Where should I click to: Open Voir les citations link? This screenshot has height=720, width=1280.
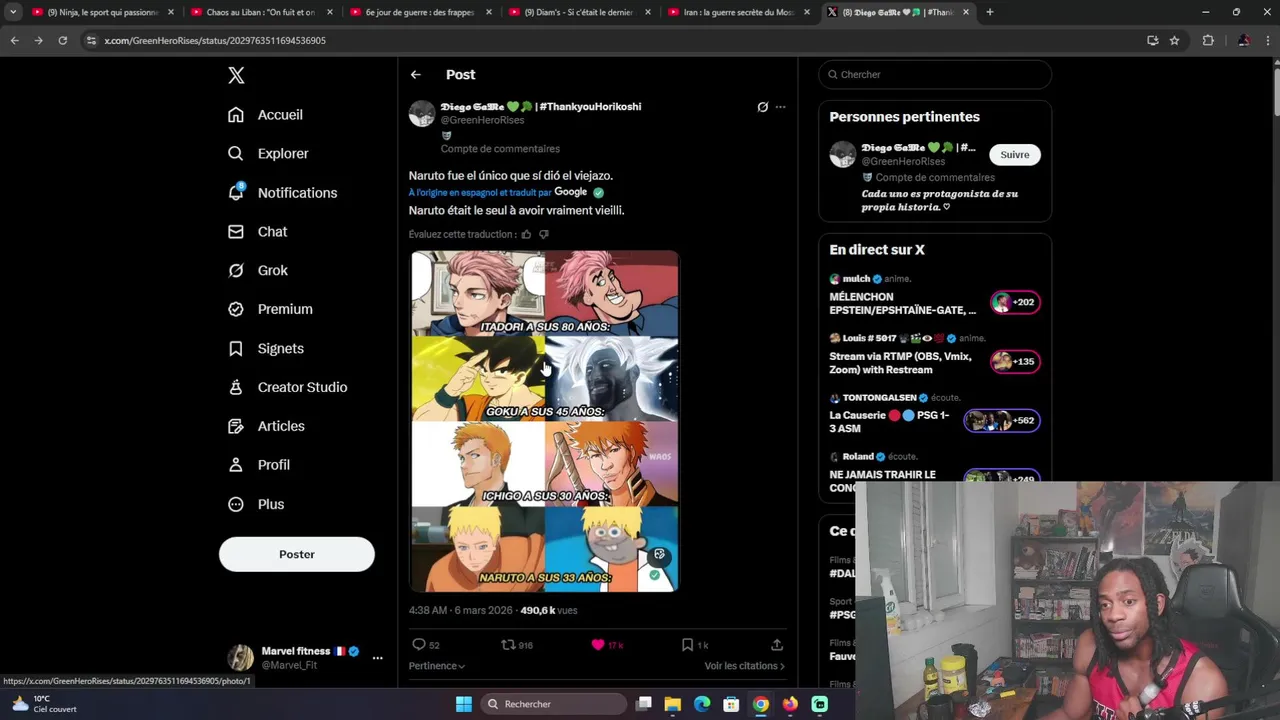pos(744,666)
